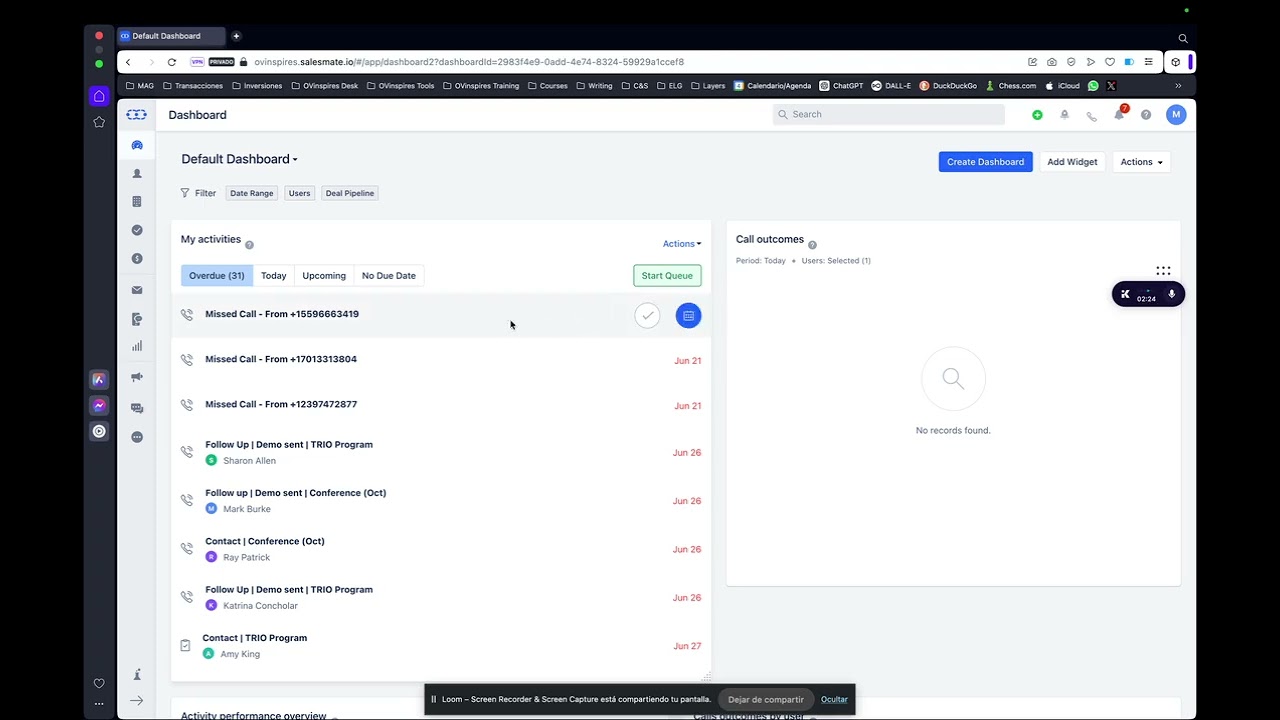Open the Email envelope icon in sidebar
This screenshot has width=1280, height=720.
point(137,290)
